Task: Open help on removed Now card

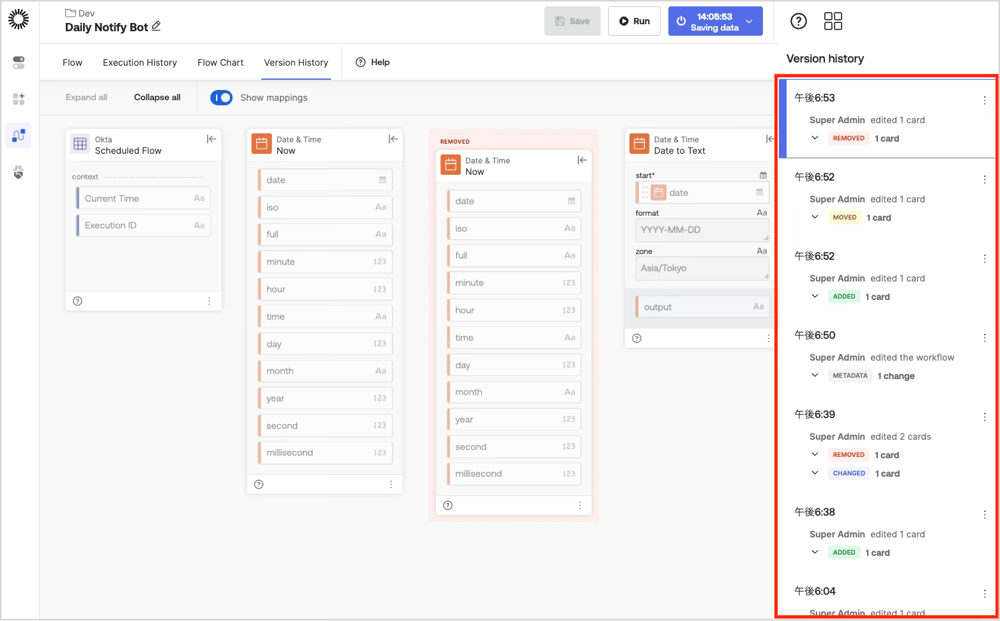Action: pos(448,506)
